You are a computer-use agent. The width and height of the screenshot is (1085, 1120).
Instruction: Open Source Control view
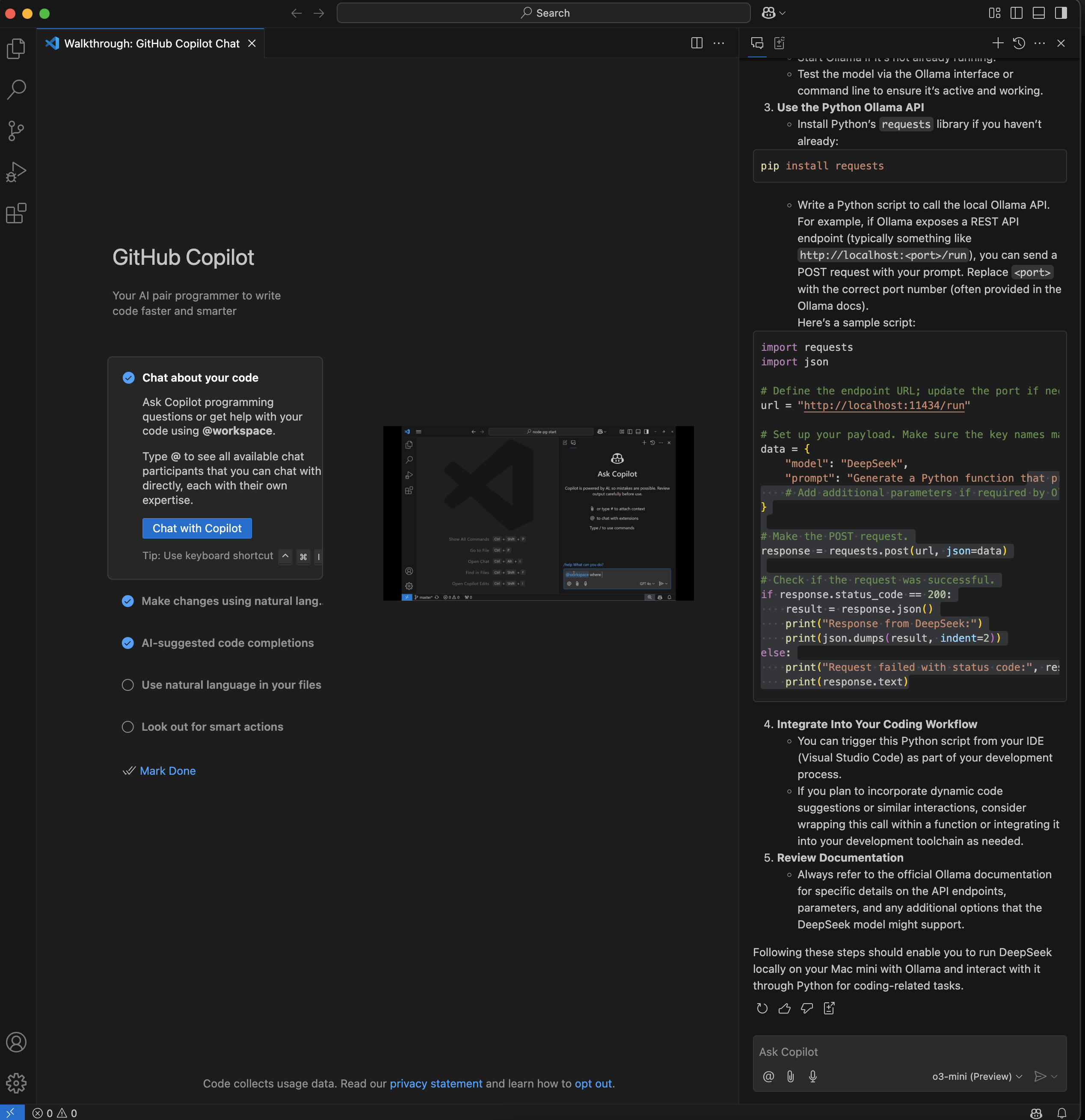tap(16, 131)
